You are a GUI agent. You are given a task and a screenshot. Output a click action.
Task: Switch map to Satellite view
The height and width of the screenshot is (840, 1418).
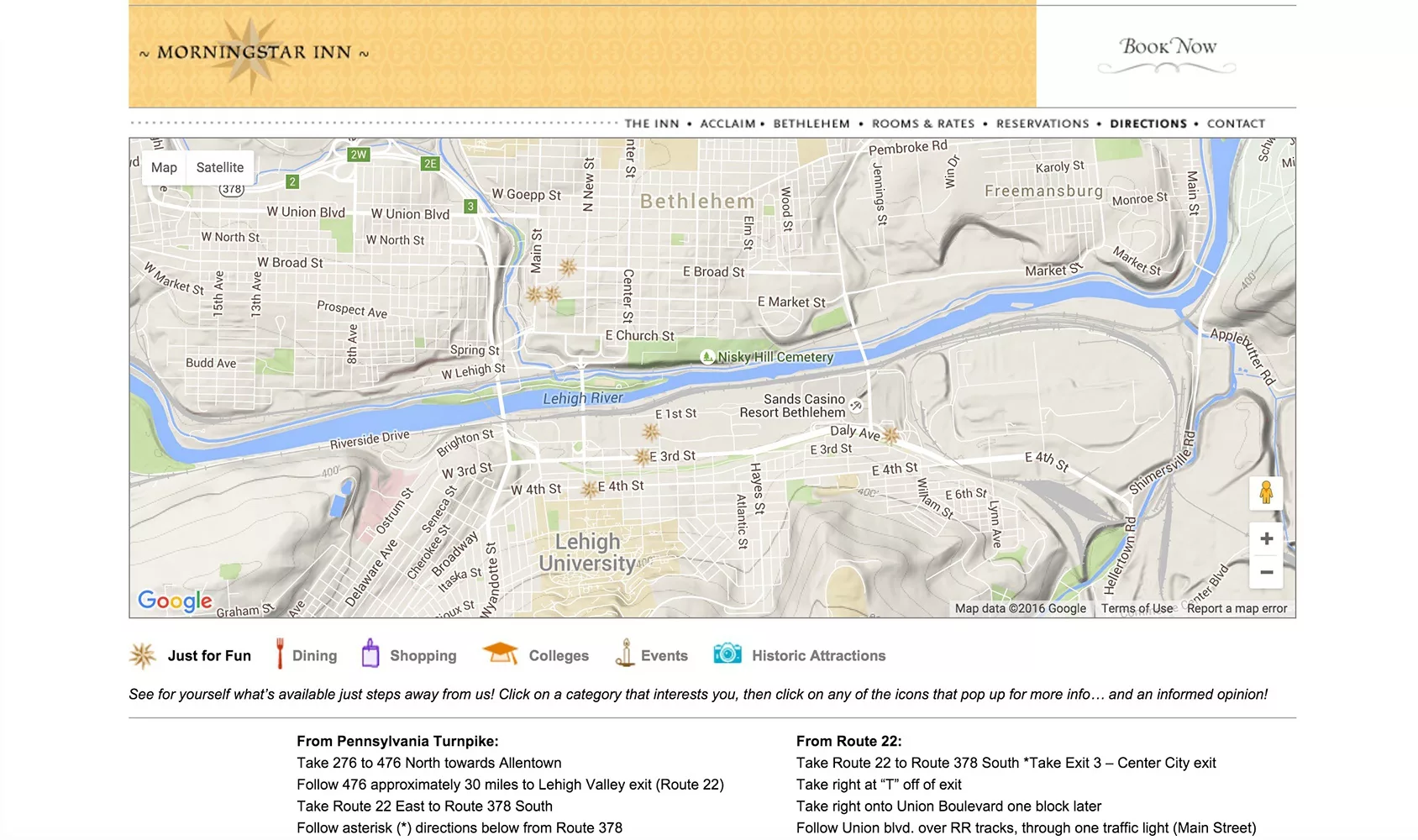pos(219,167)
